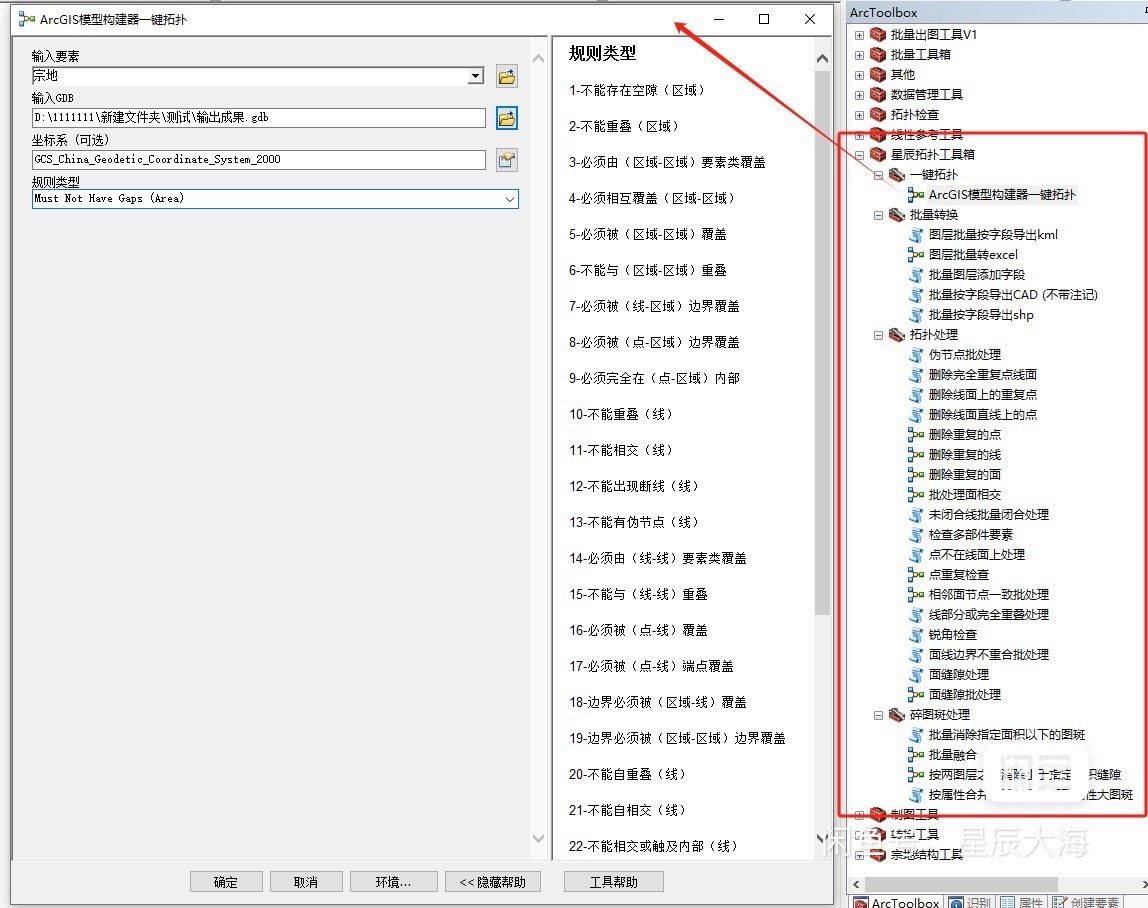Click << 隐藏帮助 button
Image resolution: width=1148 pixels, height=908 pixels.
coord(492,882)
